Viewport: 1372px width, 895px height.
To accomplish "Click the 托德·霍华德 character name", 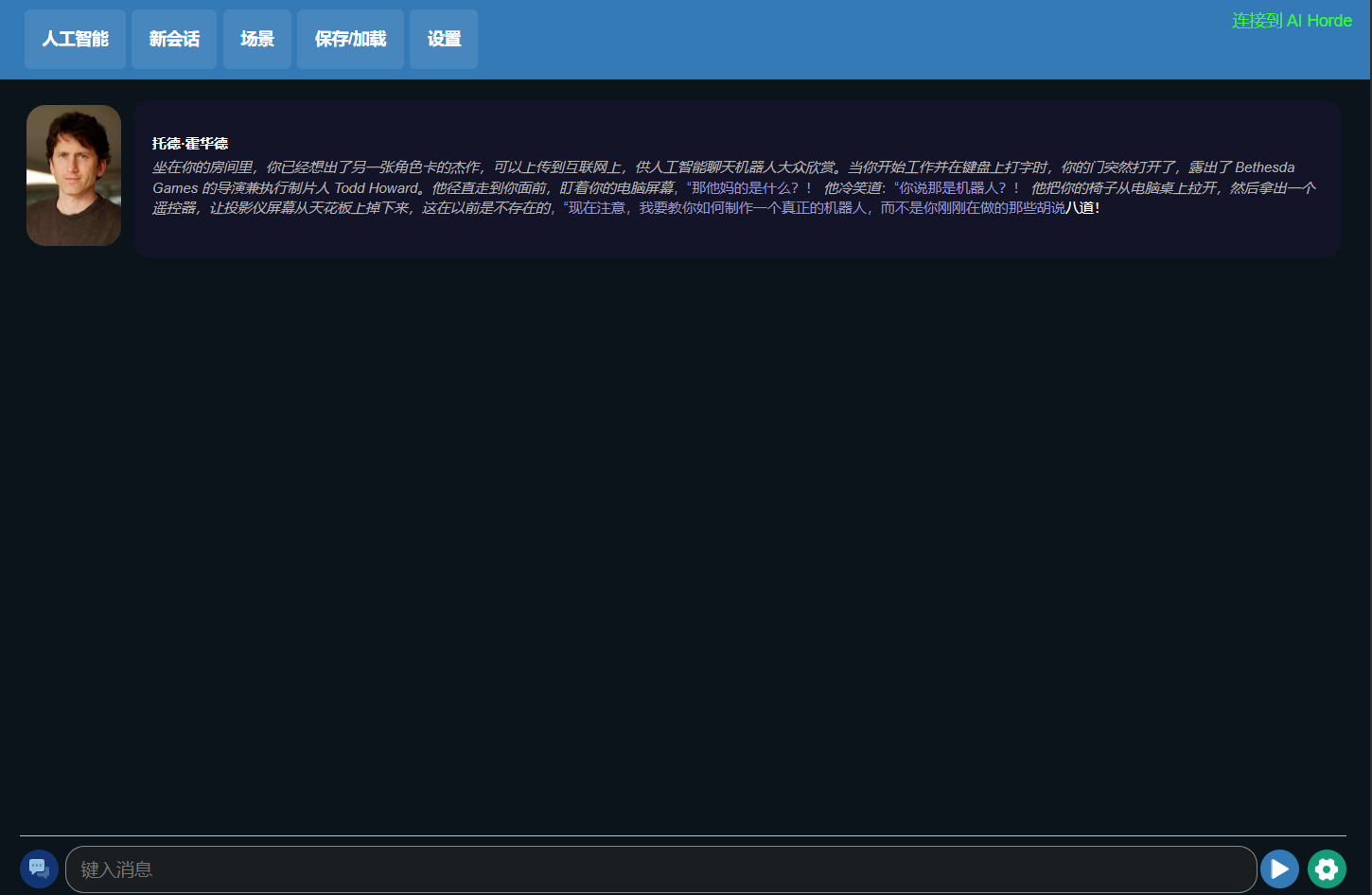I will [x=190, y=144].
